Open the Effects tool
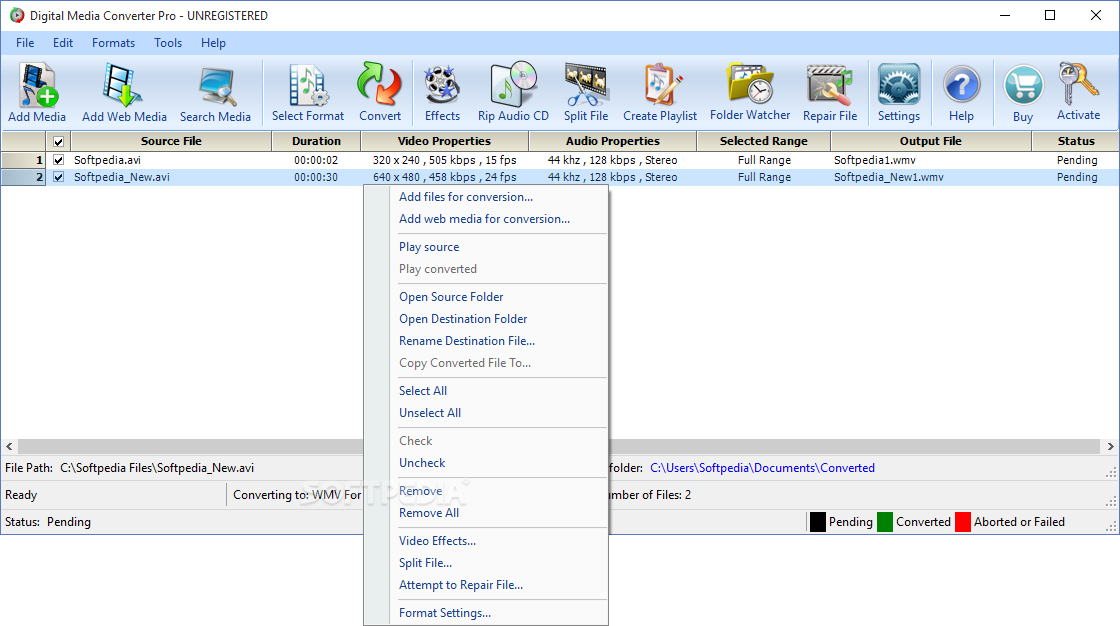This screenshot has width=1120, height=626. (x=442, y=93)
